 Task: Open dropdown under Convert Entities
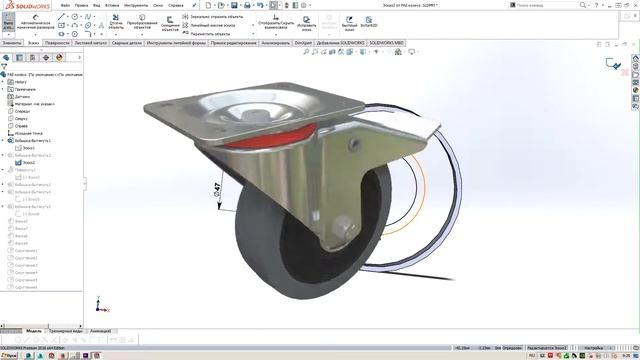pos(142,34)
